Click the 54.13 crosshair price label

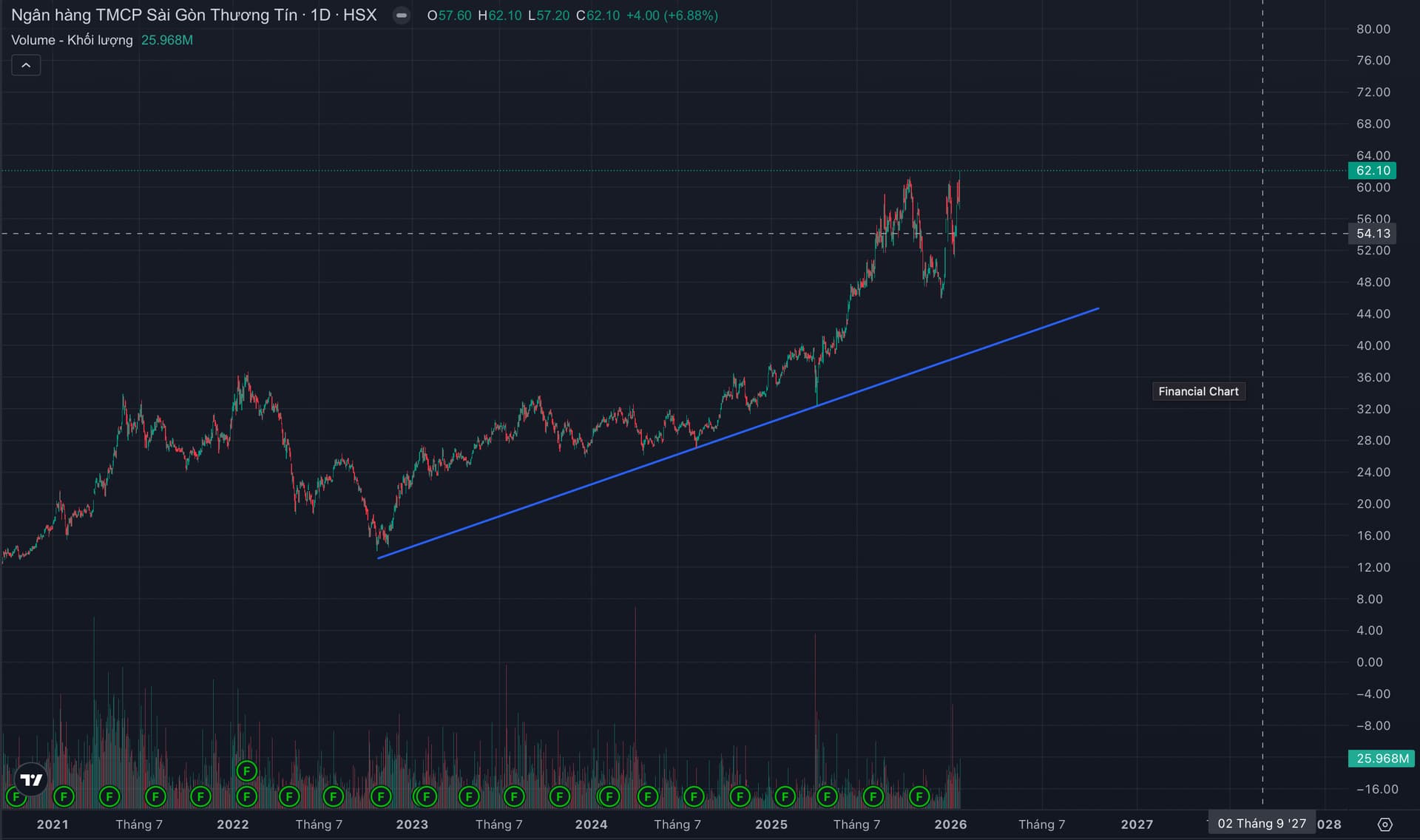point(1373,234)
